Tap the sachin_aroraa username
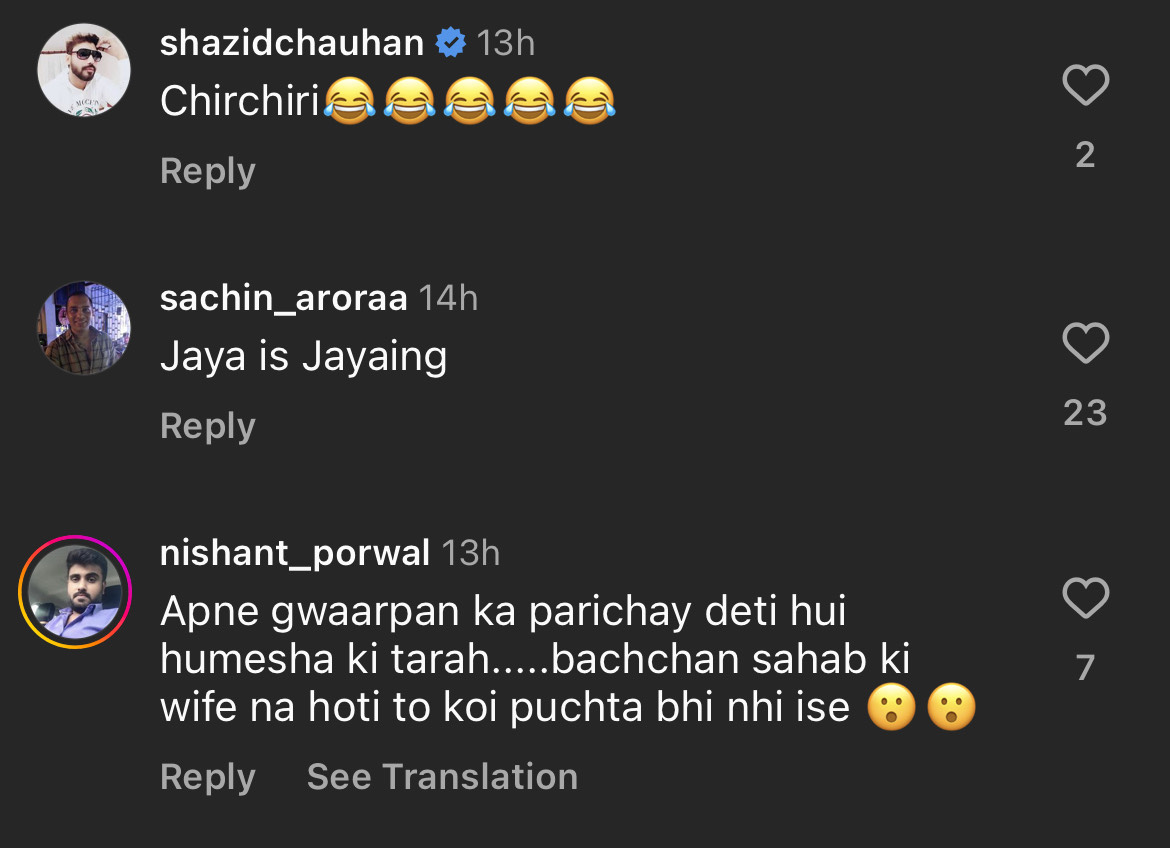The height and width of the screenshot is (848, 1170). (283, 298)
